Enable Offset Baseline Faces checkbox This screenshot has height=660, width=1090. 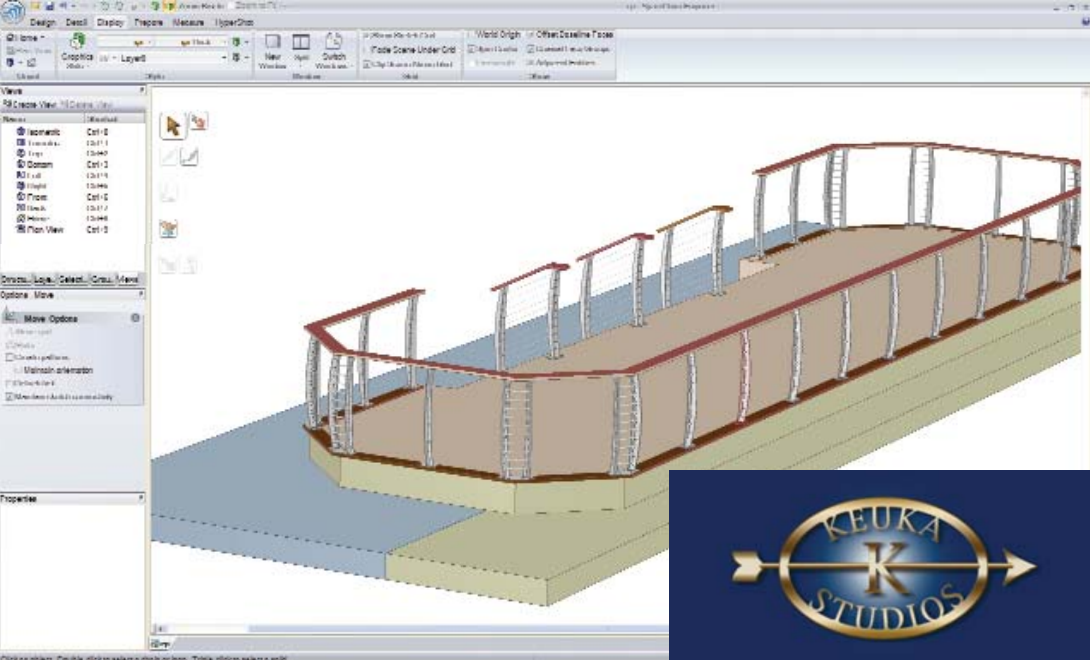pos(530,34)
